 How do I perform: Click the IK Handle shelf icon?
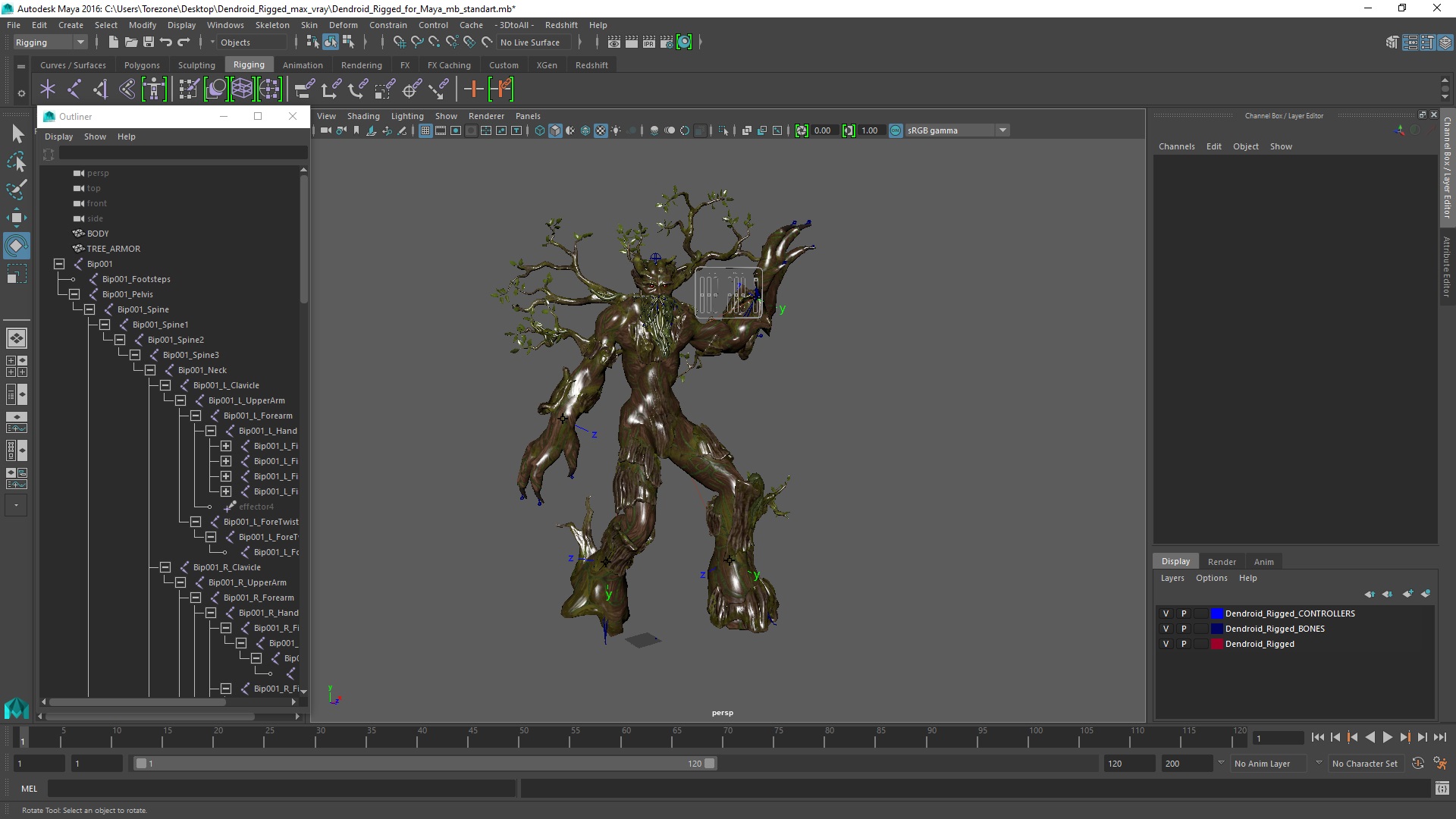pyautogui.click(x=100, y=89)
